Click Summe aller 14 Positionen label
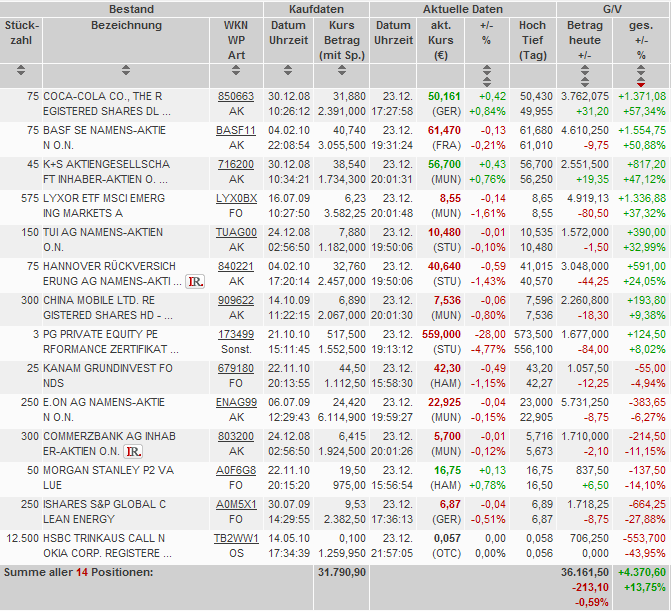The height and width of the screenshot is (611, 671). tap(79, 572)
